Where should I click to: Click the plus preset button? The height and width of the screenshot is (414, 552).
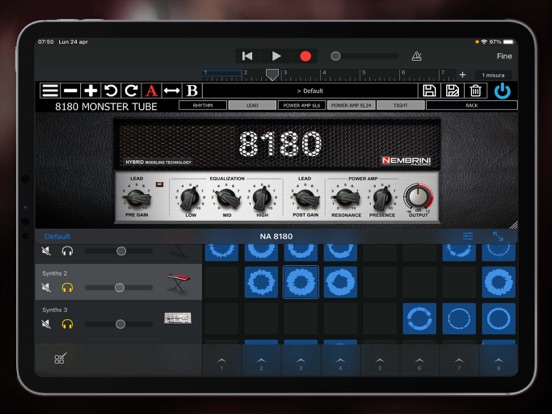click(91, 91)
